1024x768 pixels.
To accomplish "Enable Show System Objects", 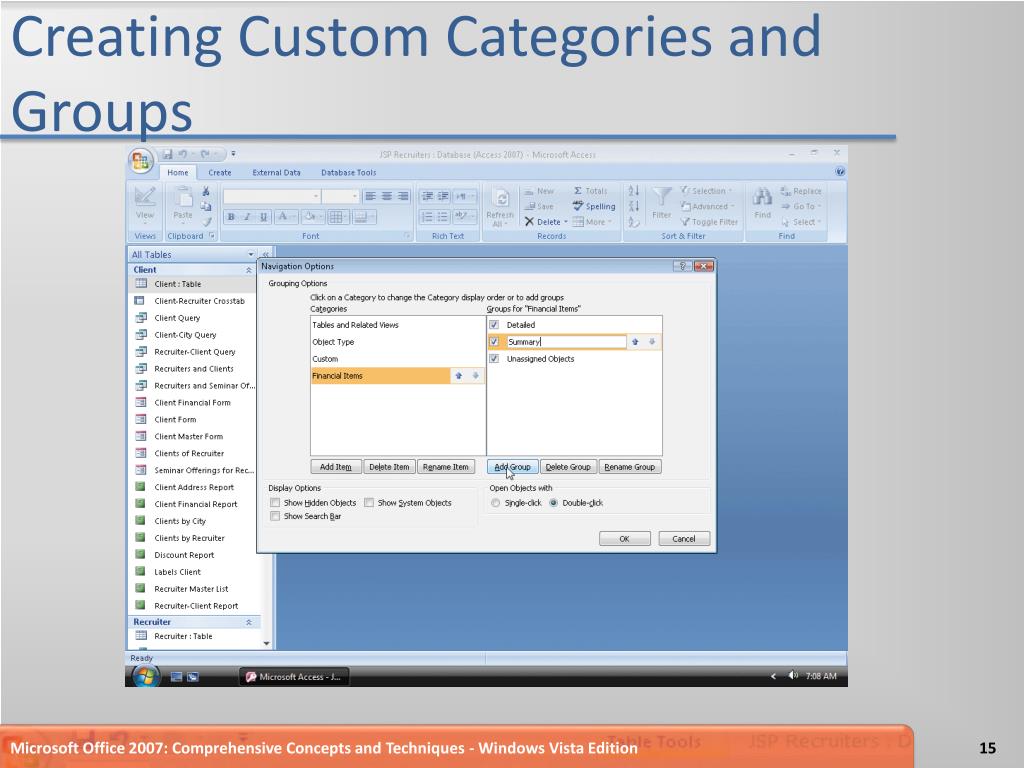I will (369, 503).
